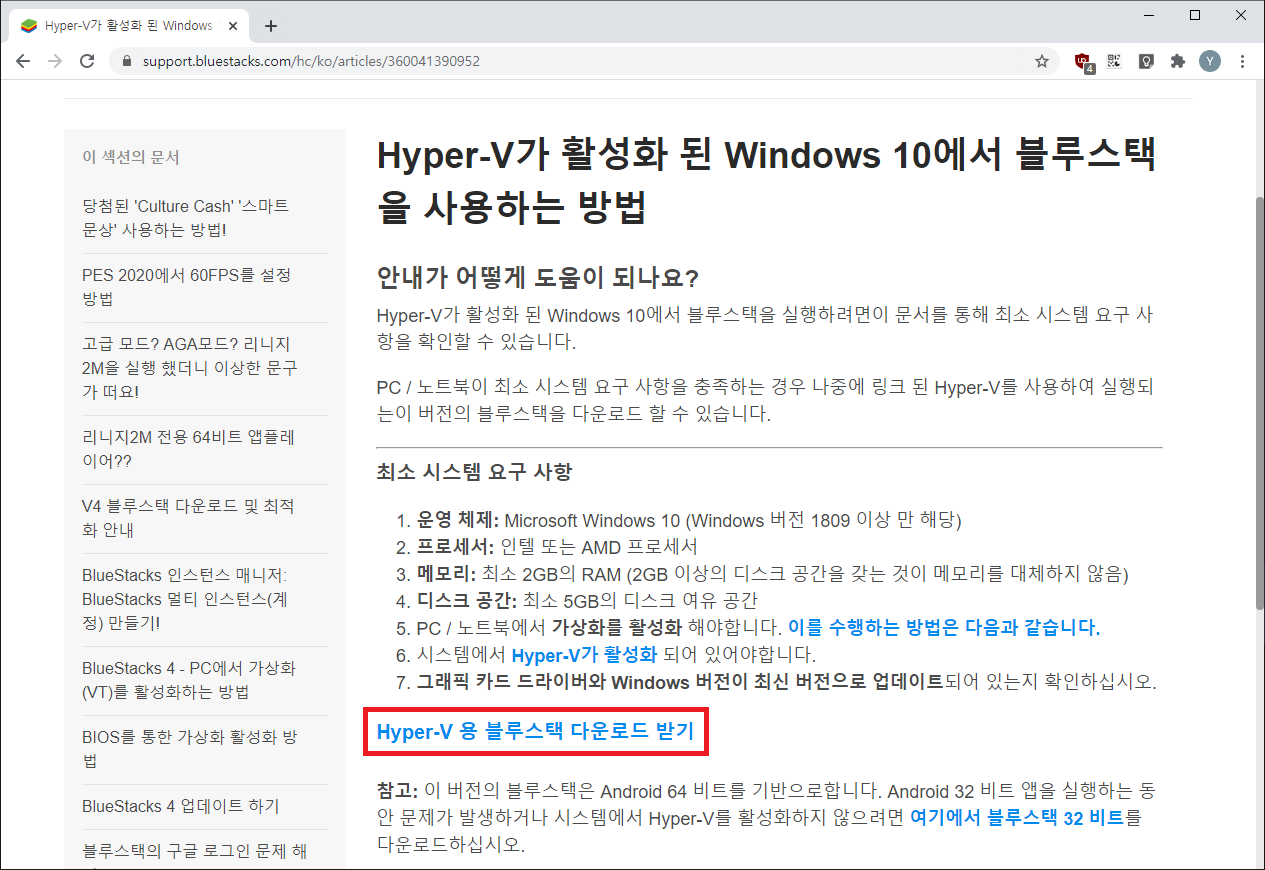Click the 그래픽 카드 드라이버 requirement line
This screenshot has height=870, width=1265.
pyautogui.click(x=787, y=682)
